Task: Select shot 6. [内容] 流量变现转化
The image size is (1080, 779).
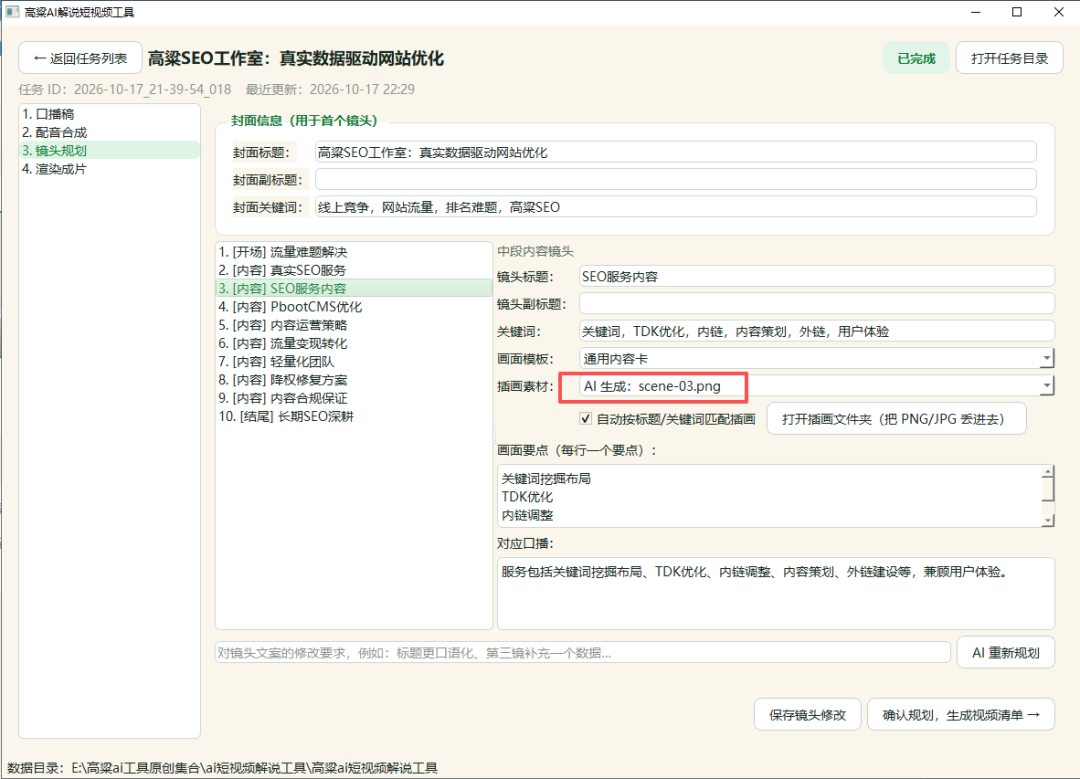Action: pyautogui.click(x=354, y=343)
